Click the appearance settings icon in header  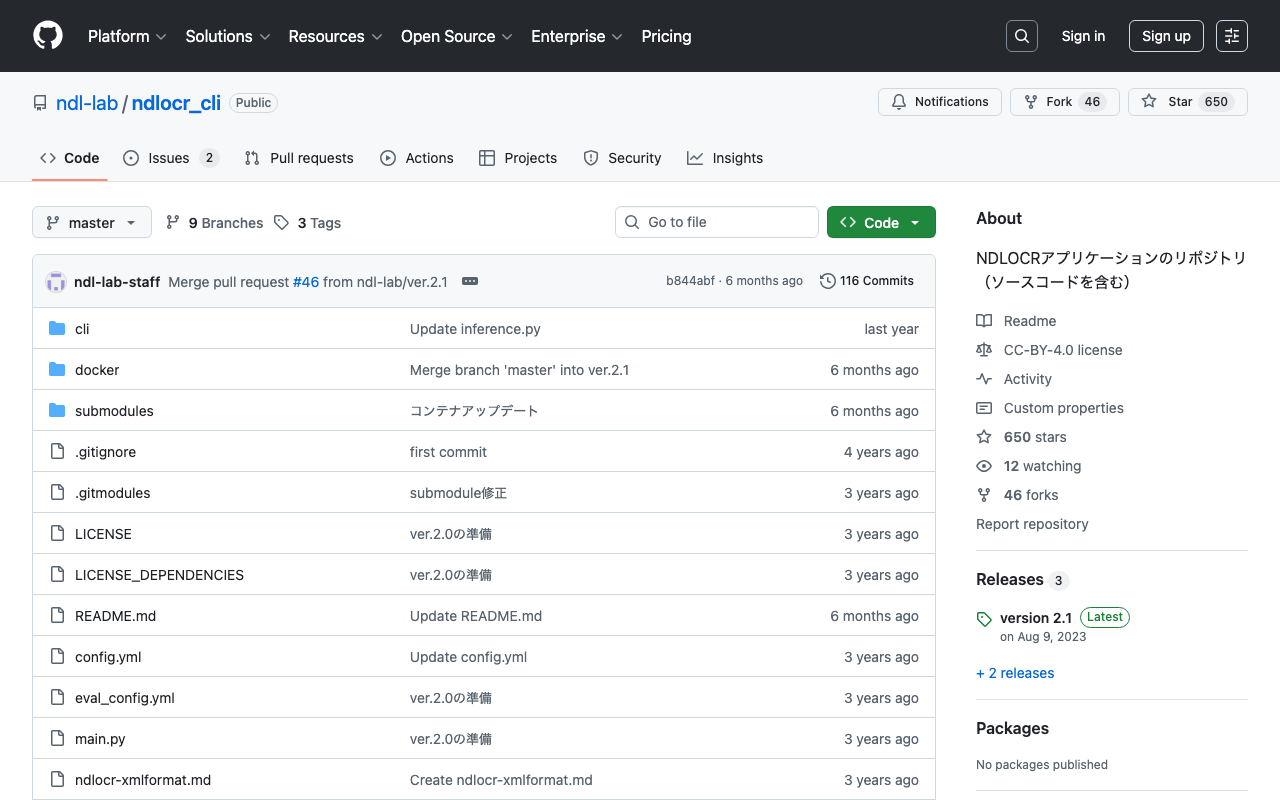click(x=1232, y=36)
